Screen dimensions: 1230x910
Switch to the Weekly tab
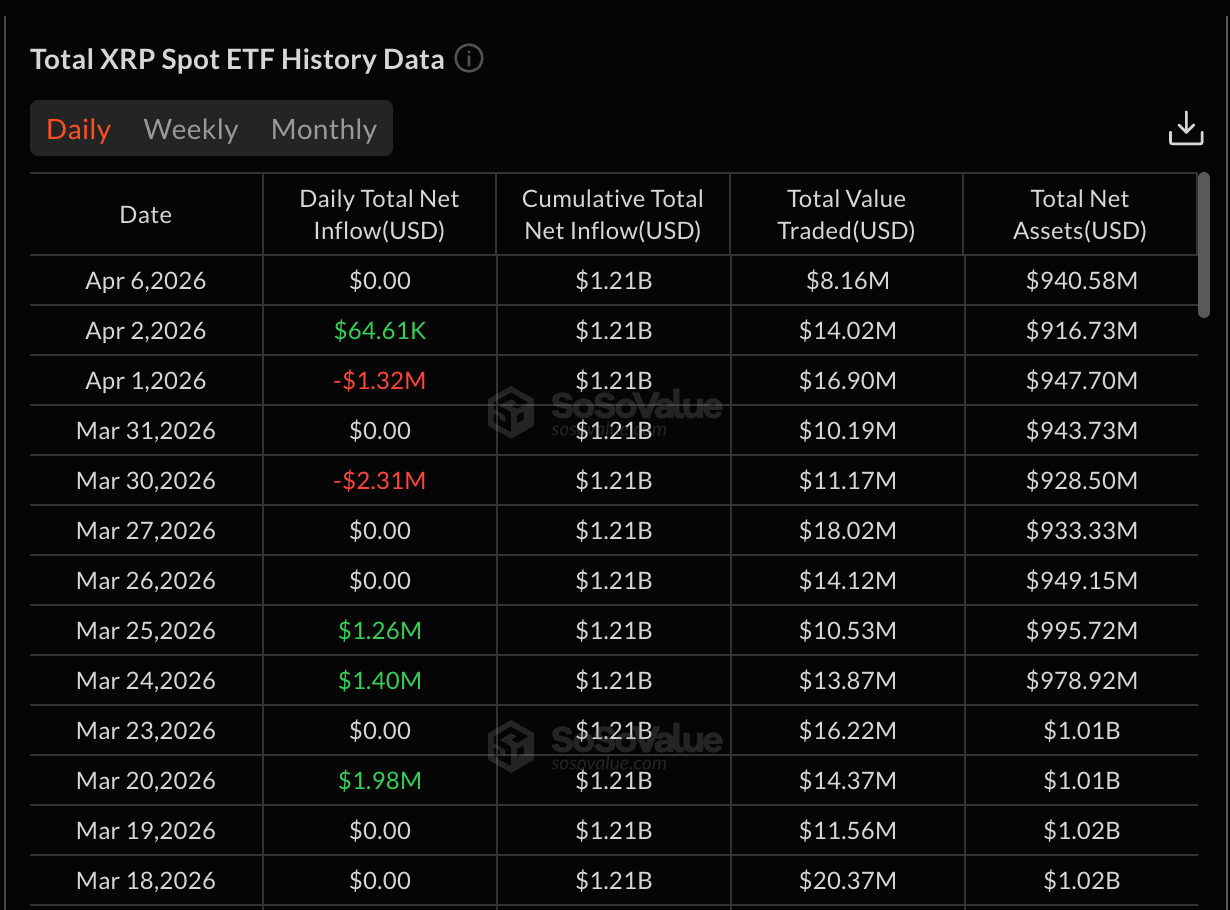click(x=191, y=129)
